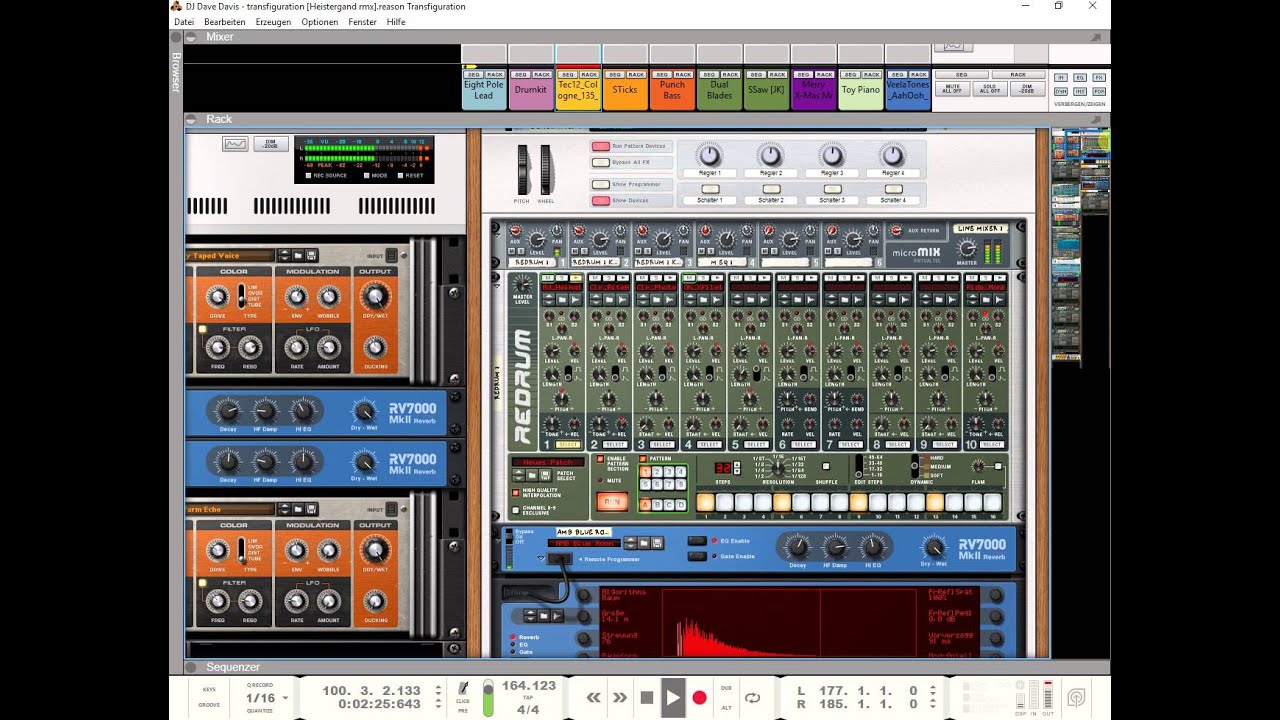The height and width of the screenshot is (720, 1280).
Task: Start playback with the Play button
Action: pos(673,697)
